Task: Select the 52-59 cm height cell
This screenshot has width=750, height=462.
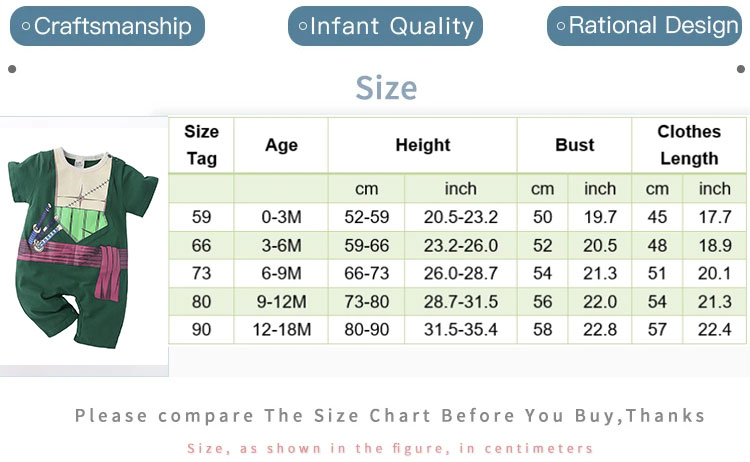Action: 366,217
